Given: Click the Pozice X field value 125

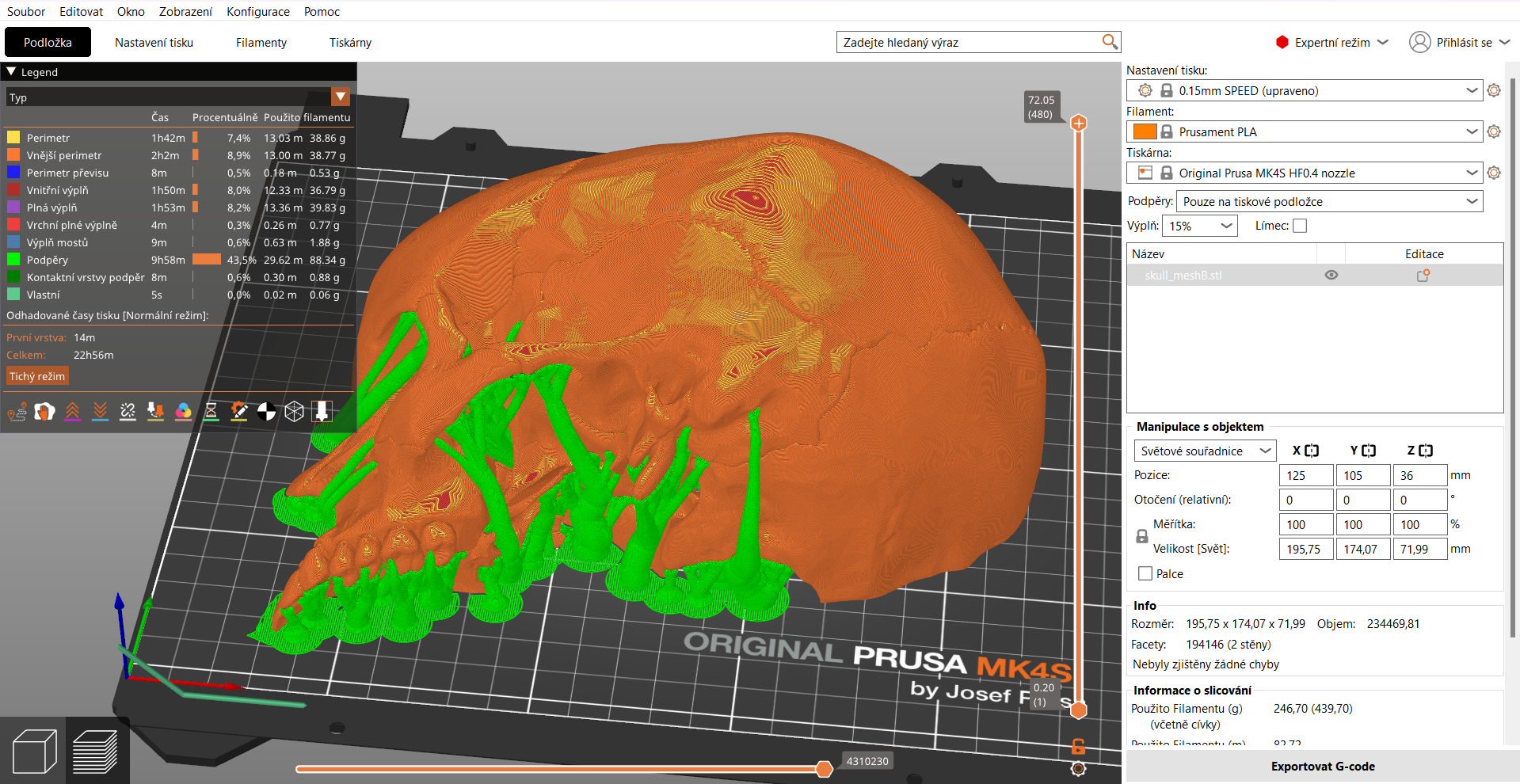Looking at the screenshot, I should 1305,475.
